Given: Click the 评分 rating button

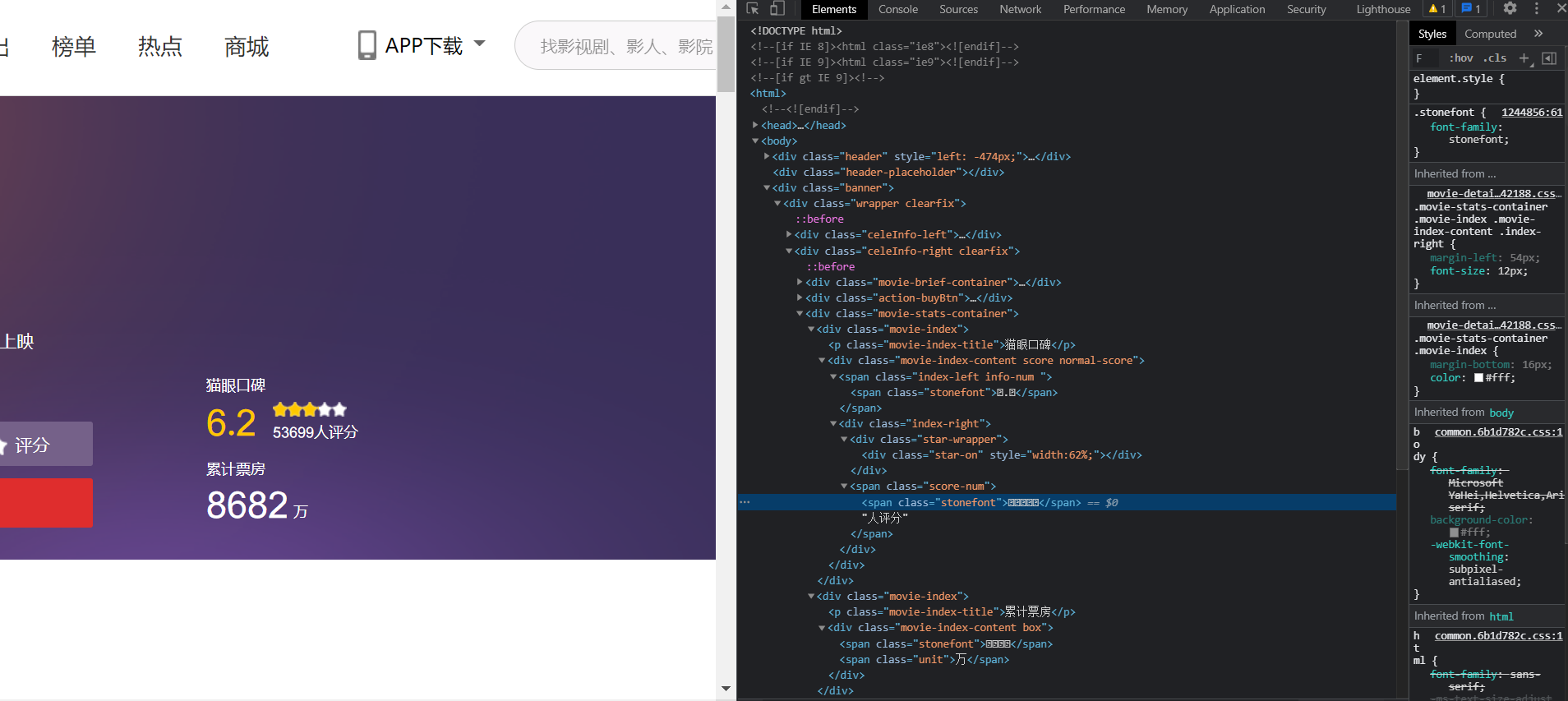Looking at the screenshot, I should (46, 445).
